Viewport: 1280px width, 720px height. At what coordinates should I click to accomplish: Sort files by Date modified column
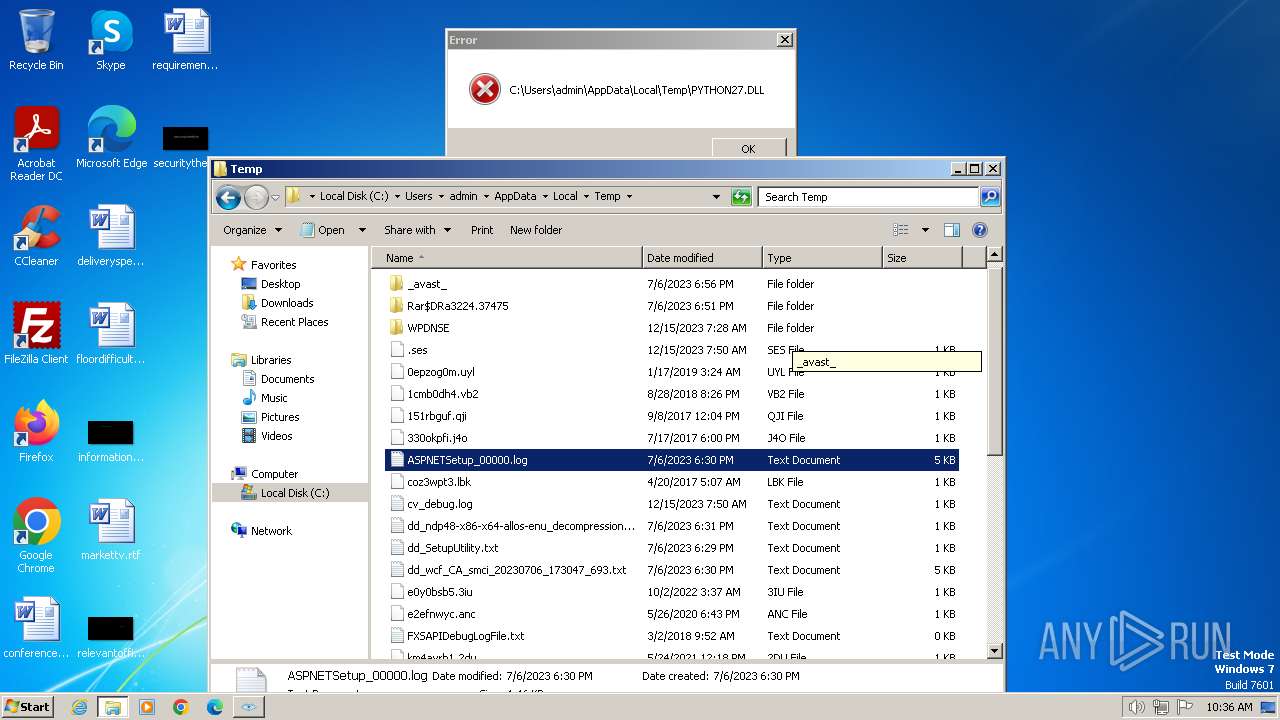tap(702, 258)
